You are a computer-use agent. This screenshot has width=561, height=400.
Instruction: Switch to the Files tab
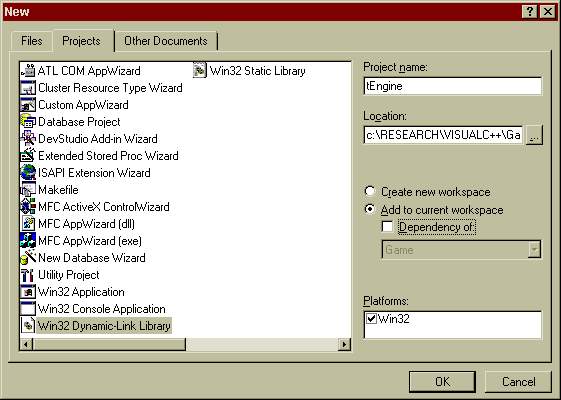32,41
